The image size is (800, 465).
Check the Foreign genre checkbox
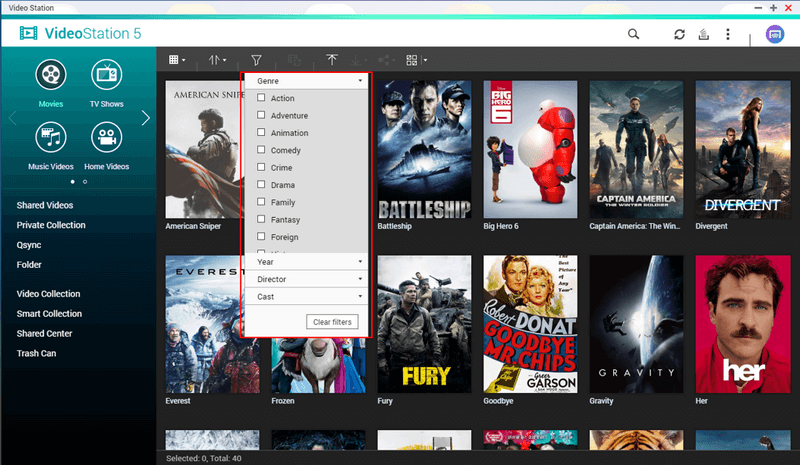pyautogui.click(x=261, y=236)
